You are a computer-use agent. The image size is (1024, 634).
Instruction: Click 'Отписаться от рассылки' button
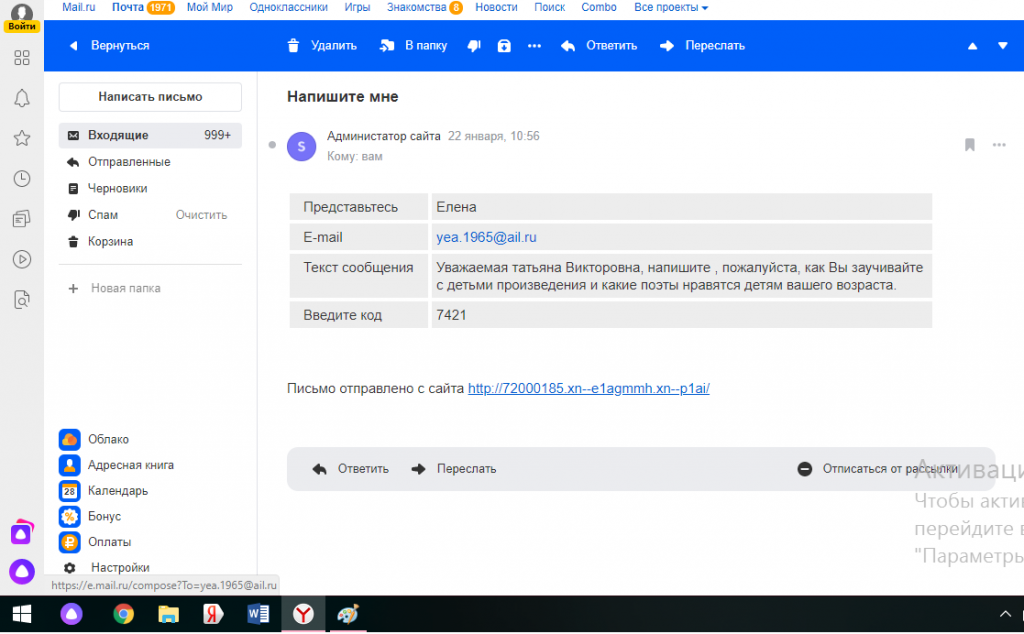point(878,468)
